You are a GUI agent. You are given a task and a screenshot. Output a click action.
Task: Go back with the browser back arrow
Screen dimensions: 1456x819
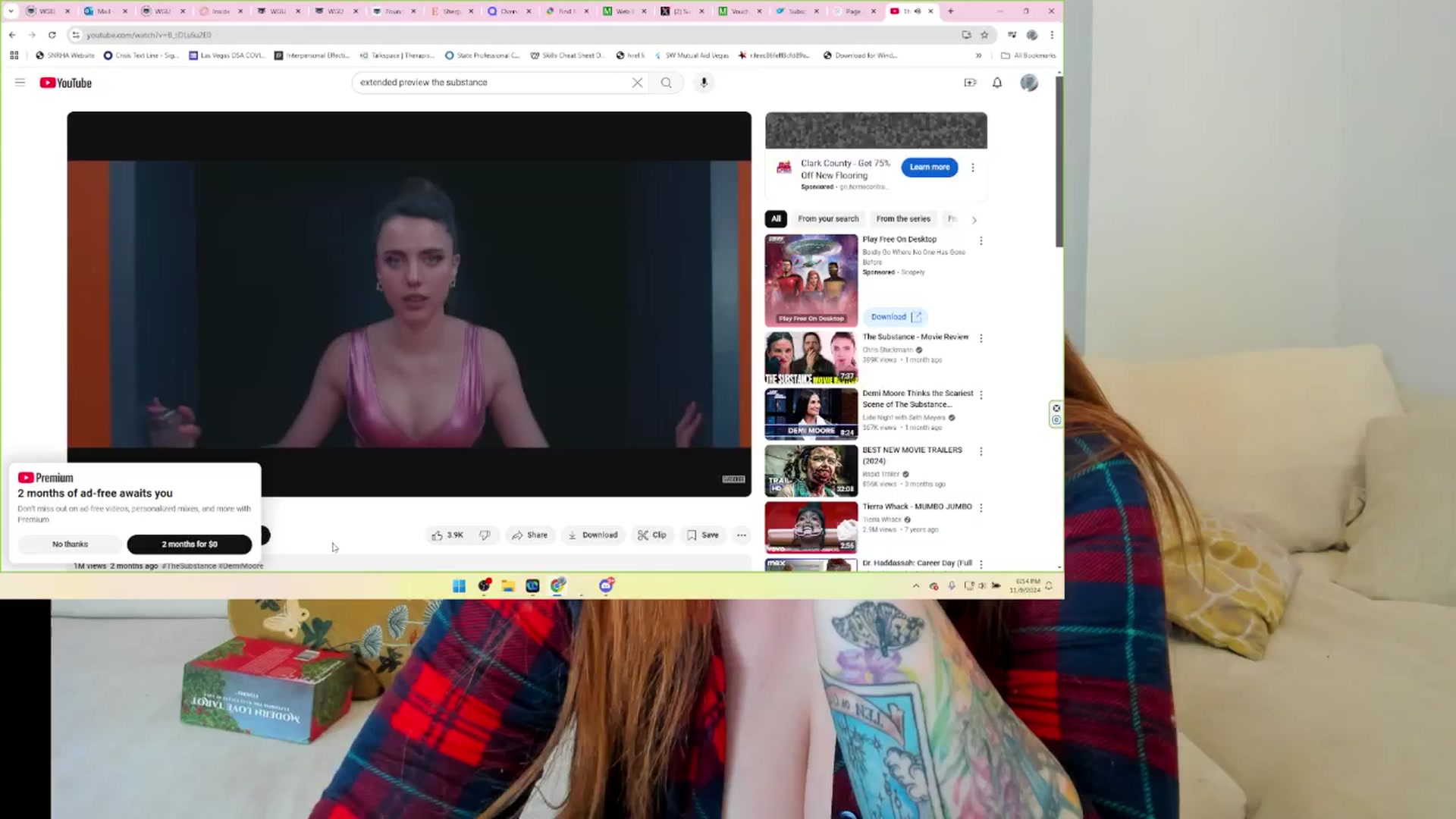click(12, 35)
